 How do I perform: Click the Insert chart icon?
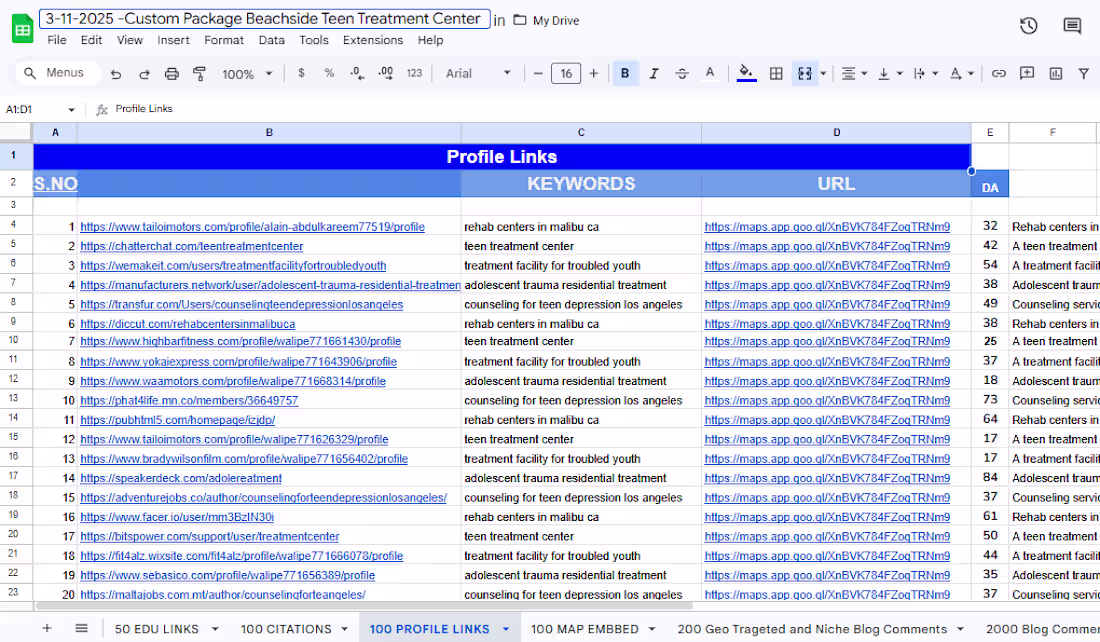1055,73
